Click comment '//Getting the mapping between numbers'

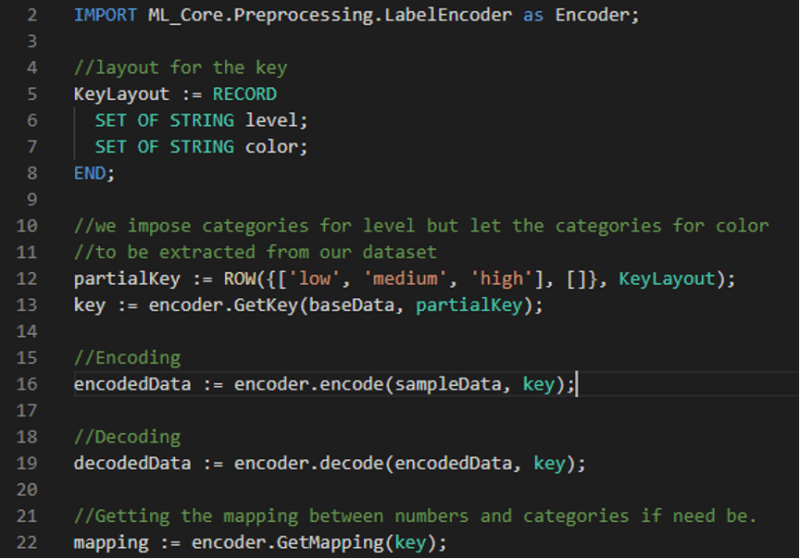pos(415,517)
